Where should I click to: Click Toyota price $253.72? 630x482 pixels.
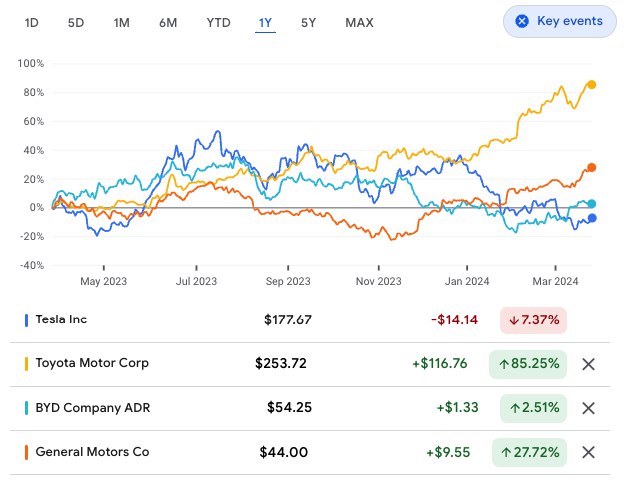point(281,364)
